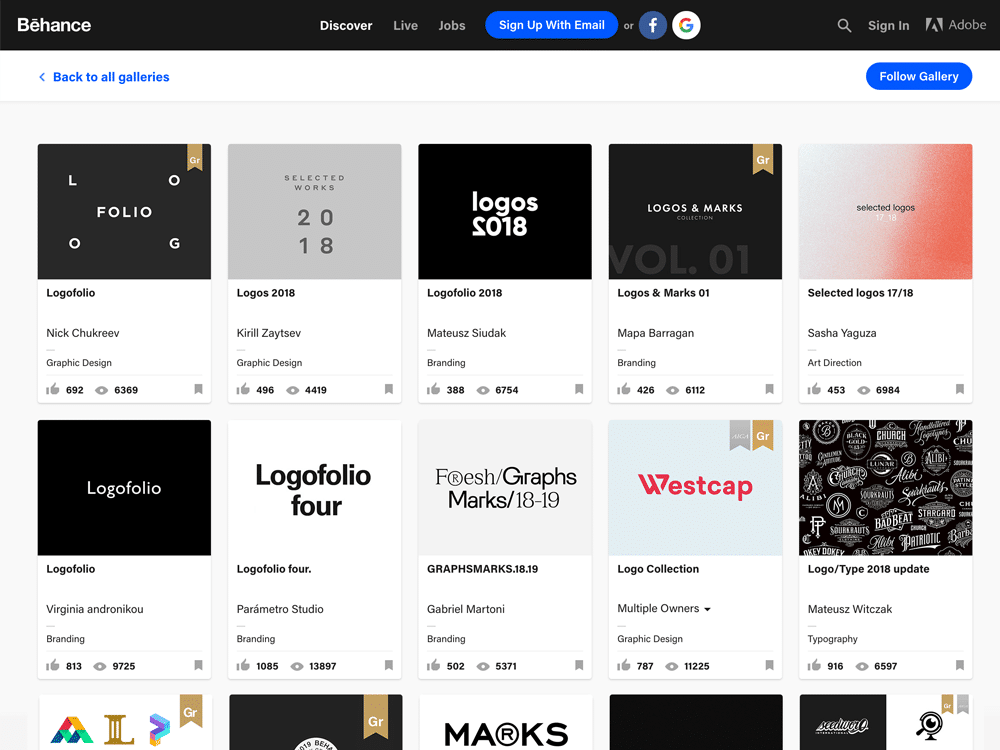Expand the Multiple Owners dropdown
1000x750 pixels.
pos(664,608)
